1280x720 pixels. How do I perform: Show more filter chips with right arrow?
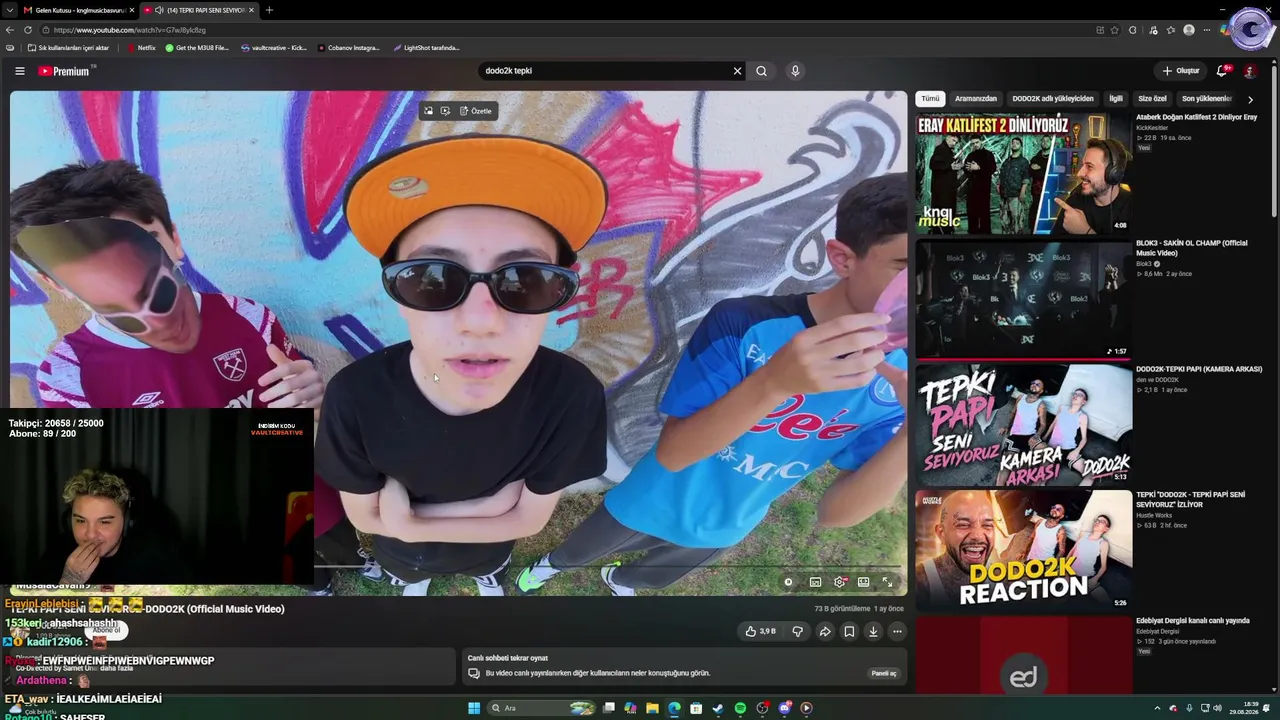[1250, 99]
